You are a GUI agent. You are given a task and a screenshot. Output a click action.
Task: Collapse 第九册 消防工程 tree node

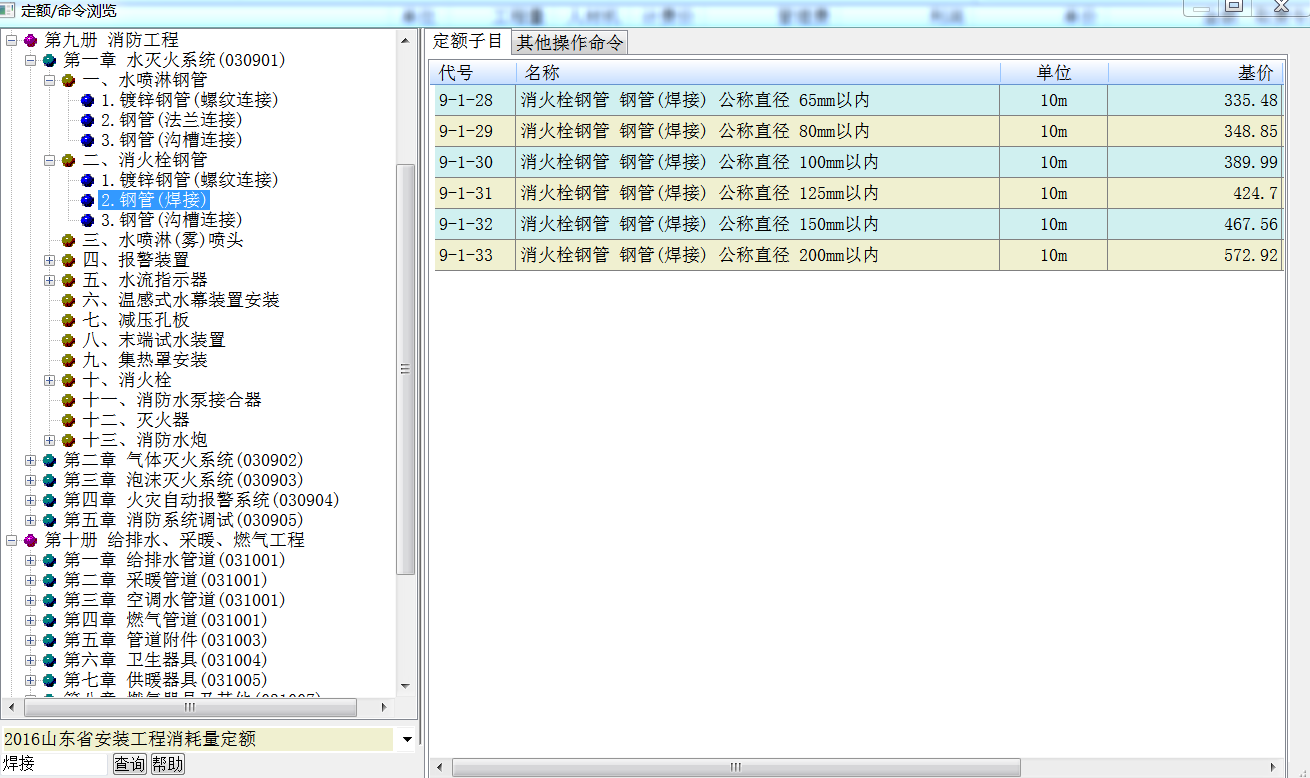pyautogui.click(x=11, y=41)
